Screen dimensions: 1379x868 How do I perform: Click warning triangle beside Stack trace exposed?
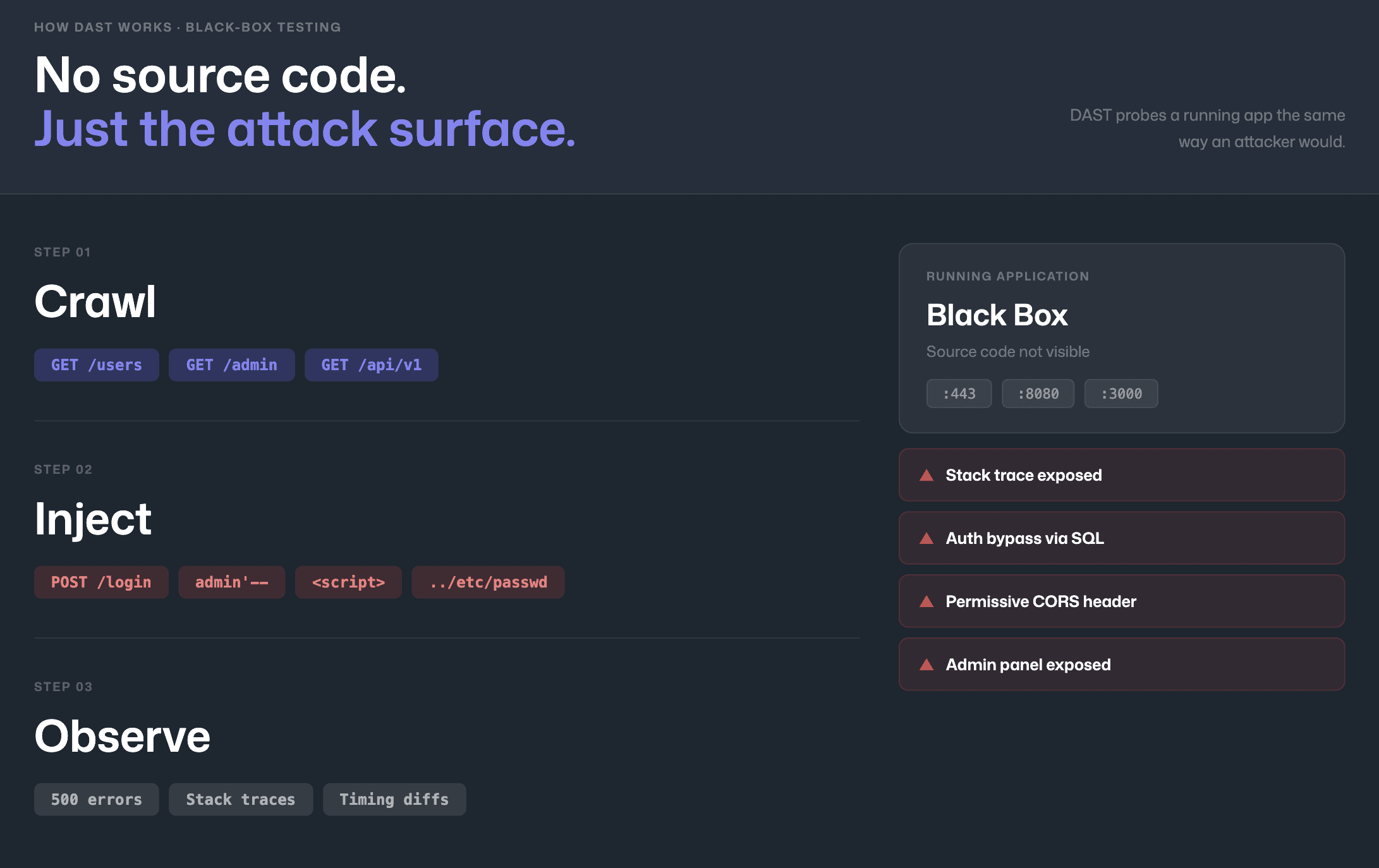pyautogui.click(x=926, y=475)
